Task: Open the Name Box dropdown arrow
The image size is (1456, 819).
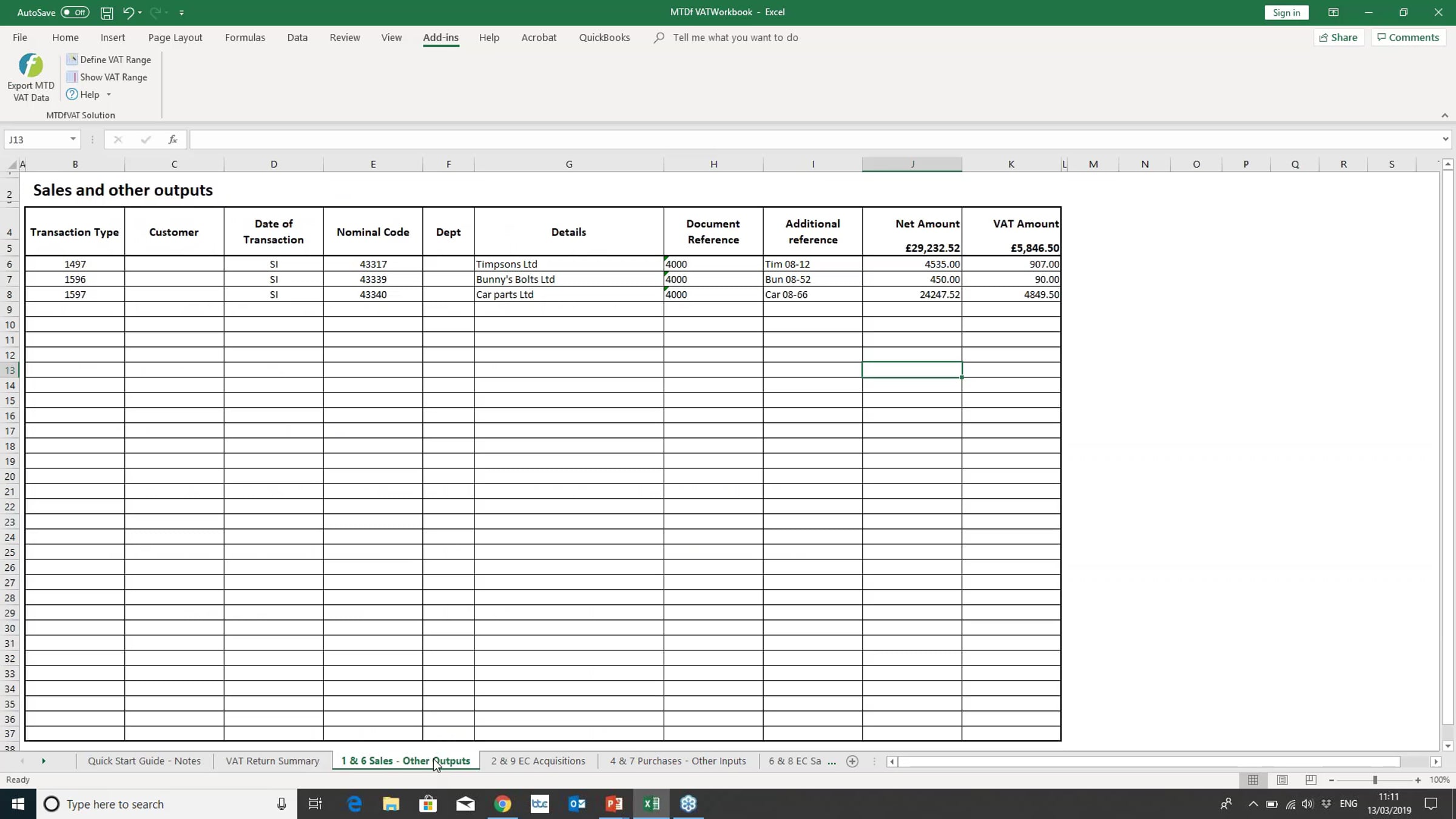Action: pos(73,140)
